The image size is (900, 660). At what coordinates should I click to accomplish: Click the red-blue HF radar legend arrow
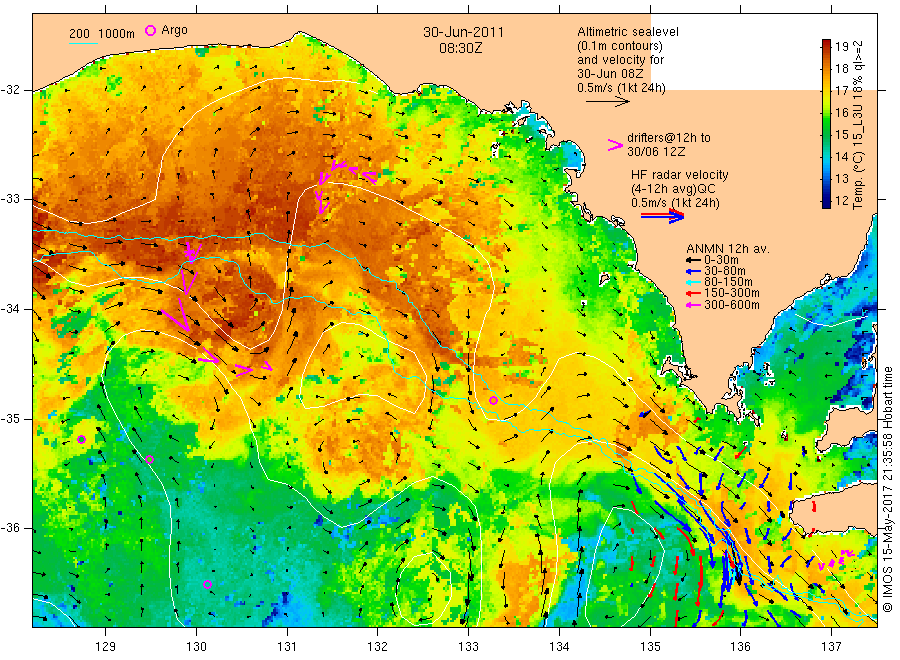coord(662,216)
